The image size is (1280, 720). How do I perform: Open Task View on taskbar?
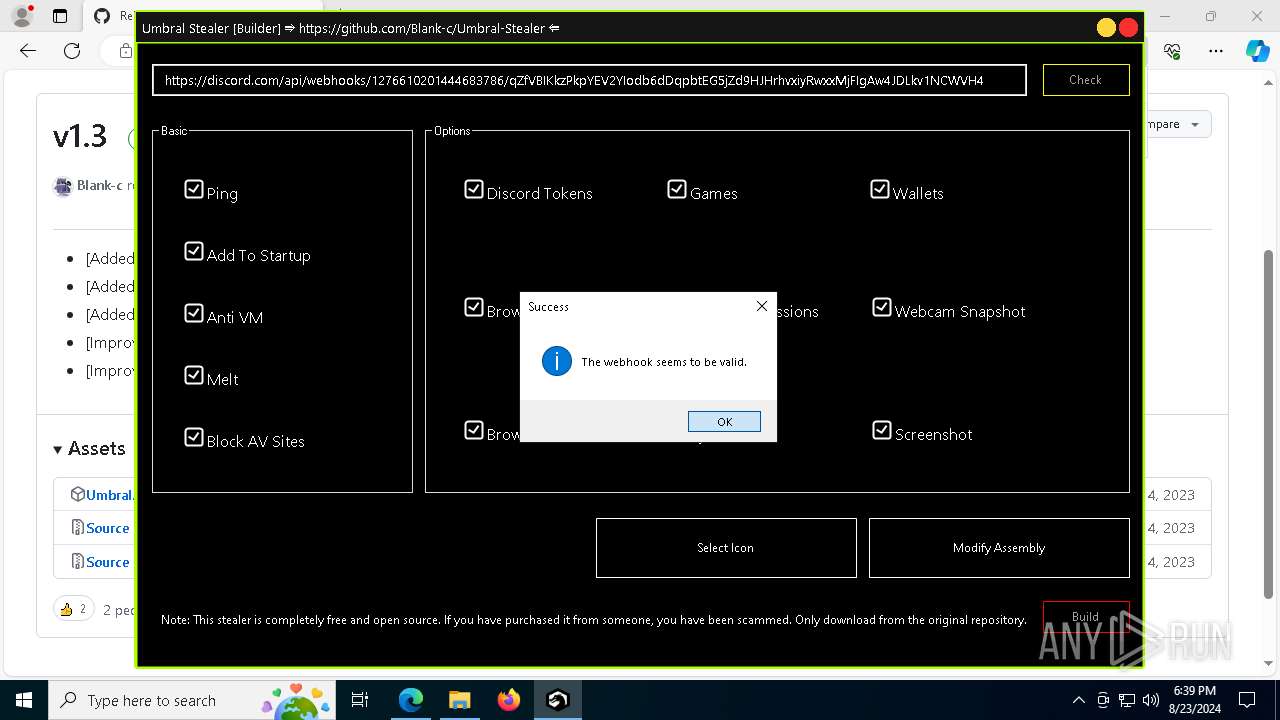coord(361,700)
